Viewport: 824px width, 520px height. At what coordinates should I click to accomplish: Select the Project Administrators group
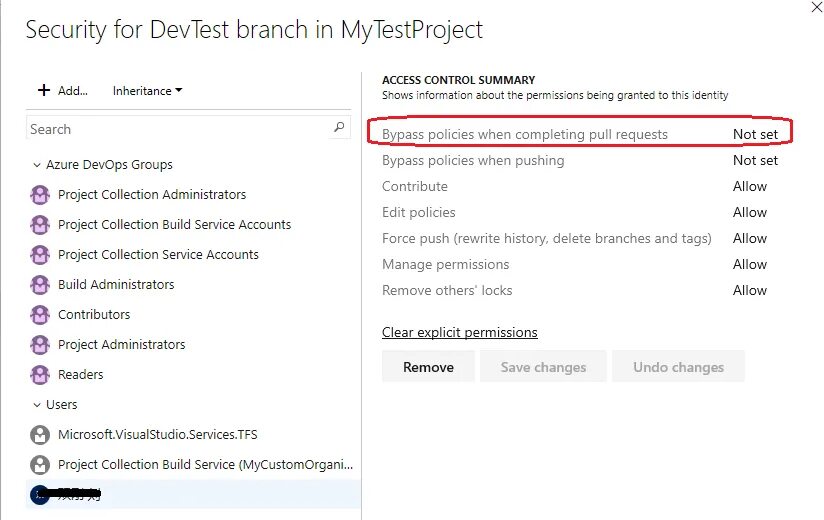coord(121,344)
